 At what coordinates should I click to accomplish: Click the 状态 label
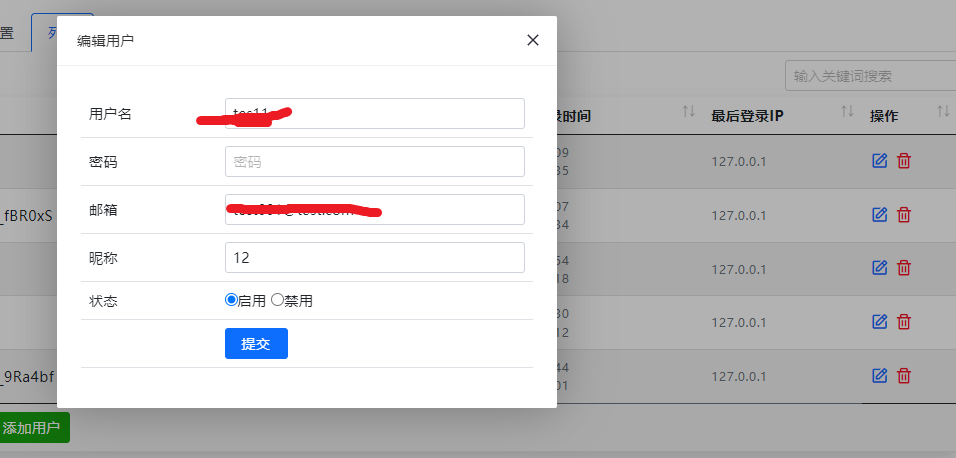pos(103,301)
